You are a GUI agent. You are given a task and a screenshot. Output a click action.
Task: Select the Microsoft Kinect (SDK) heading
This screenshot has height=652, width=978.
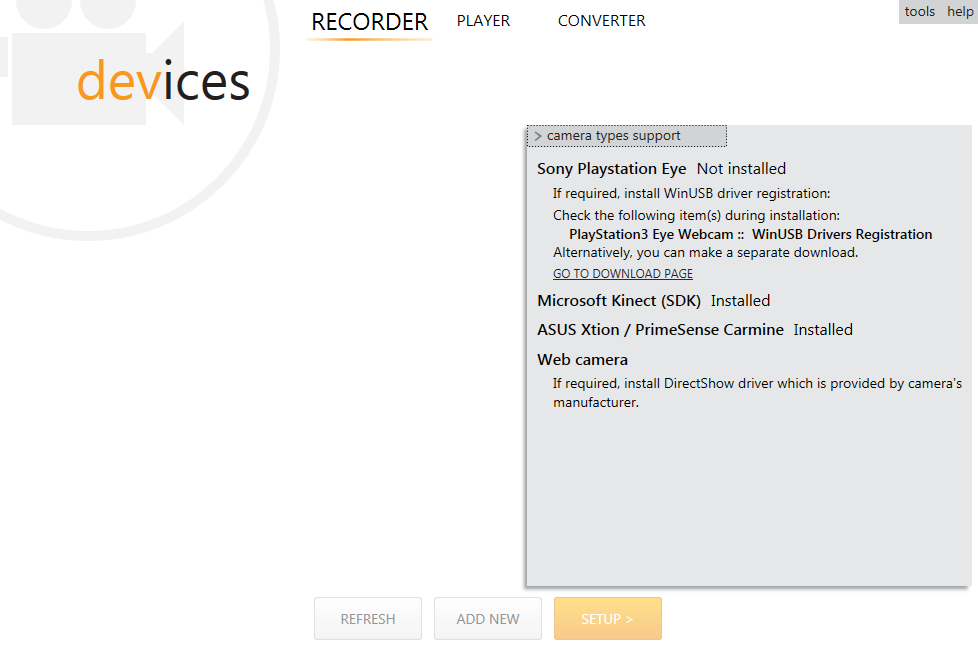click(x=619, y=301)
